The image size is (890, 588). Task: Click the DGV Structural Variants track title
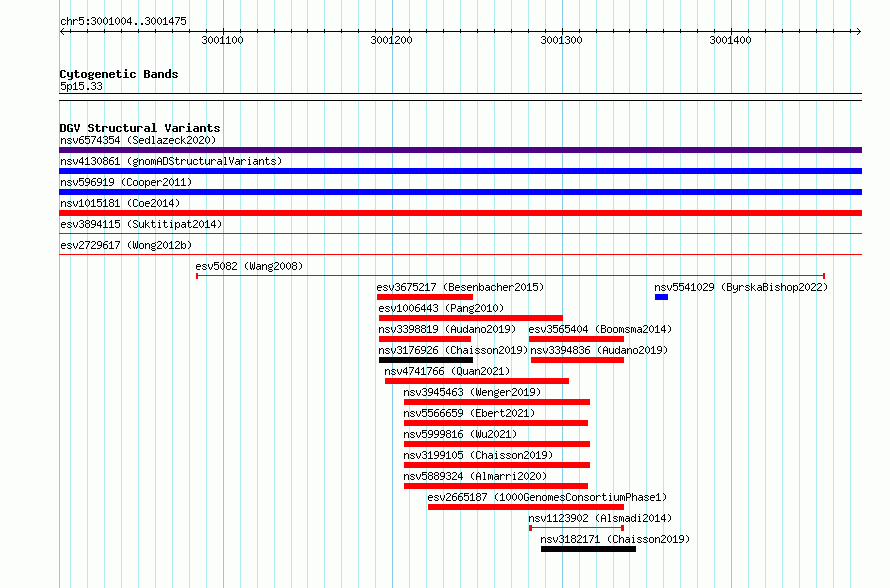coord(140,128)
